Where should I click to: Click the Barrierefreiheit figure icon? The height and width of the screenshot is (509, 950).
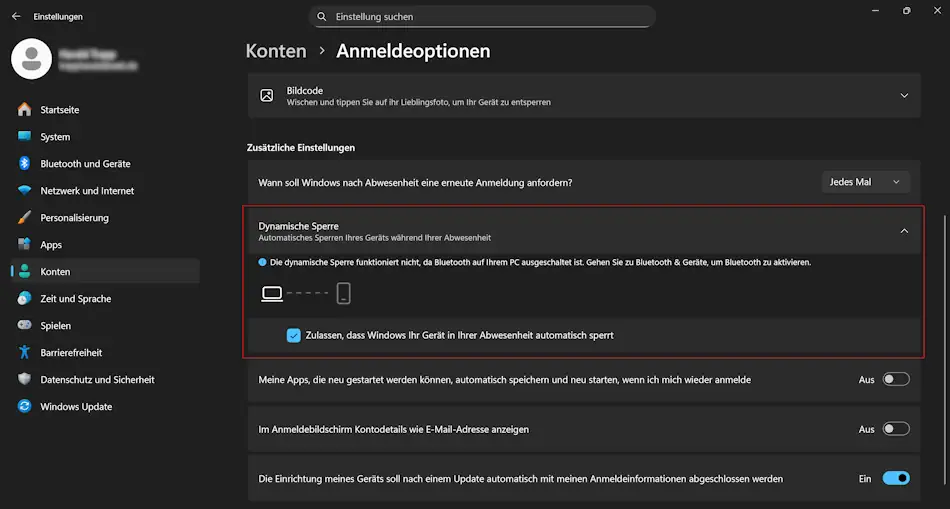[x=24, y=352]
